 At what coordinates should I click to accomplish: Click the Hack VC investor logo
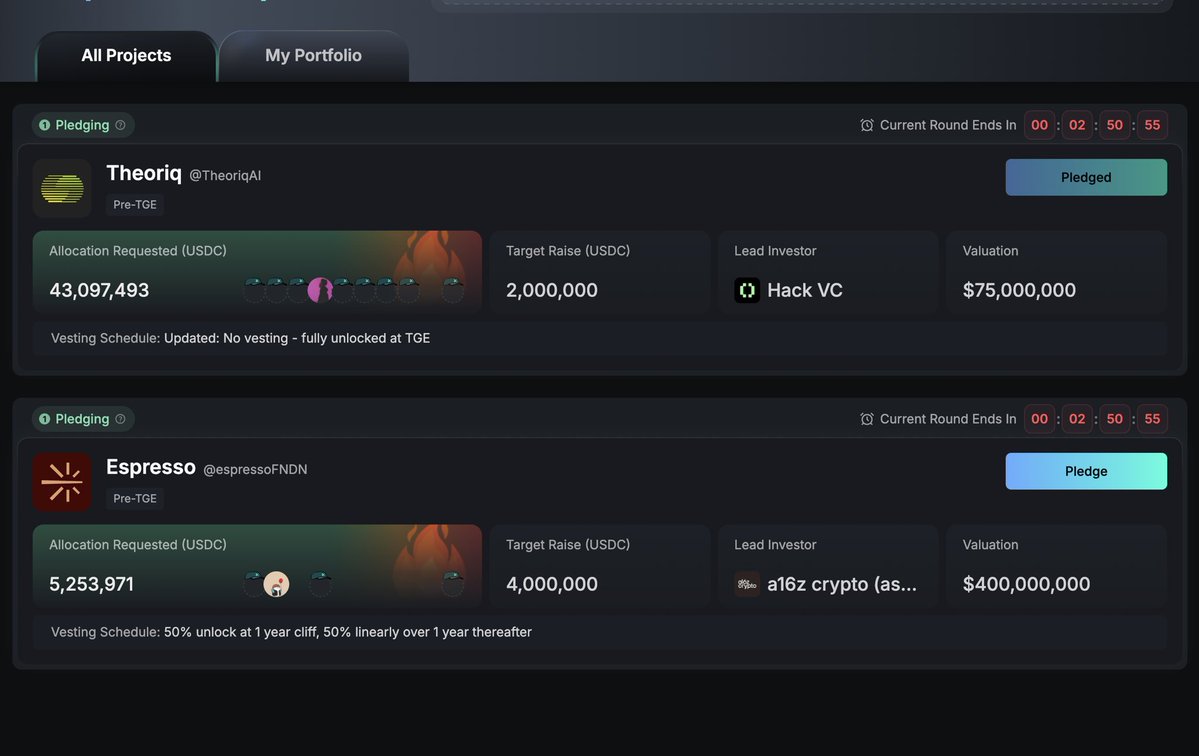[x=747, y=290]
